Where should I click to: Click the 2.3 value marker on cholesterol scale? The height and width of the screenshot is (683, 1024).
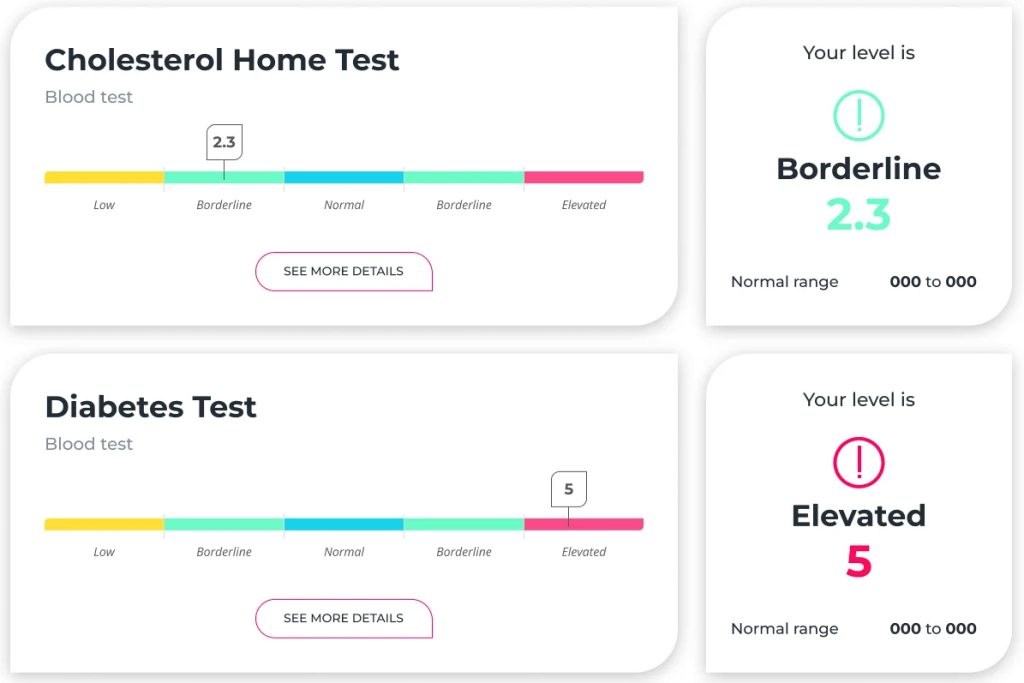[x=224, y=143]
